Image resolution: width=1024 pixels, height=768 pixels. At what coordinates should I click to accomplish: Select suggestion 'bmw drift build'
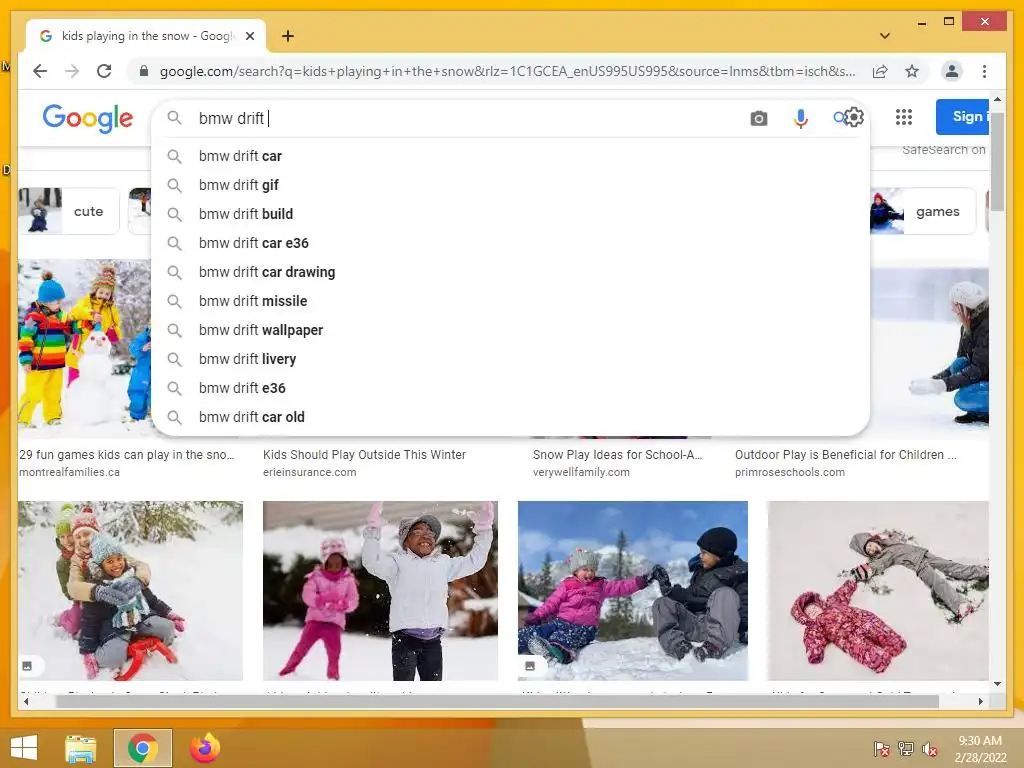pos(510,214)
